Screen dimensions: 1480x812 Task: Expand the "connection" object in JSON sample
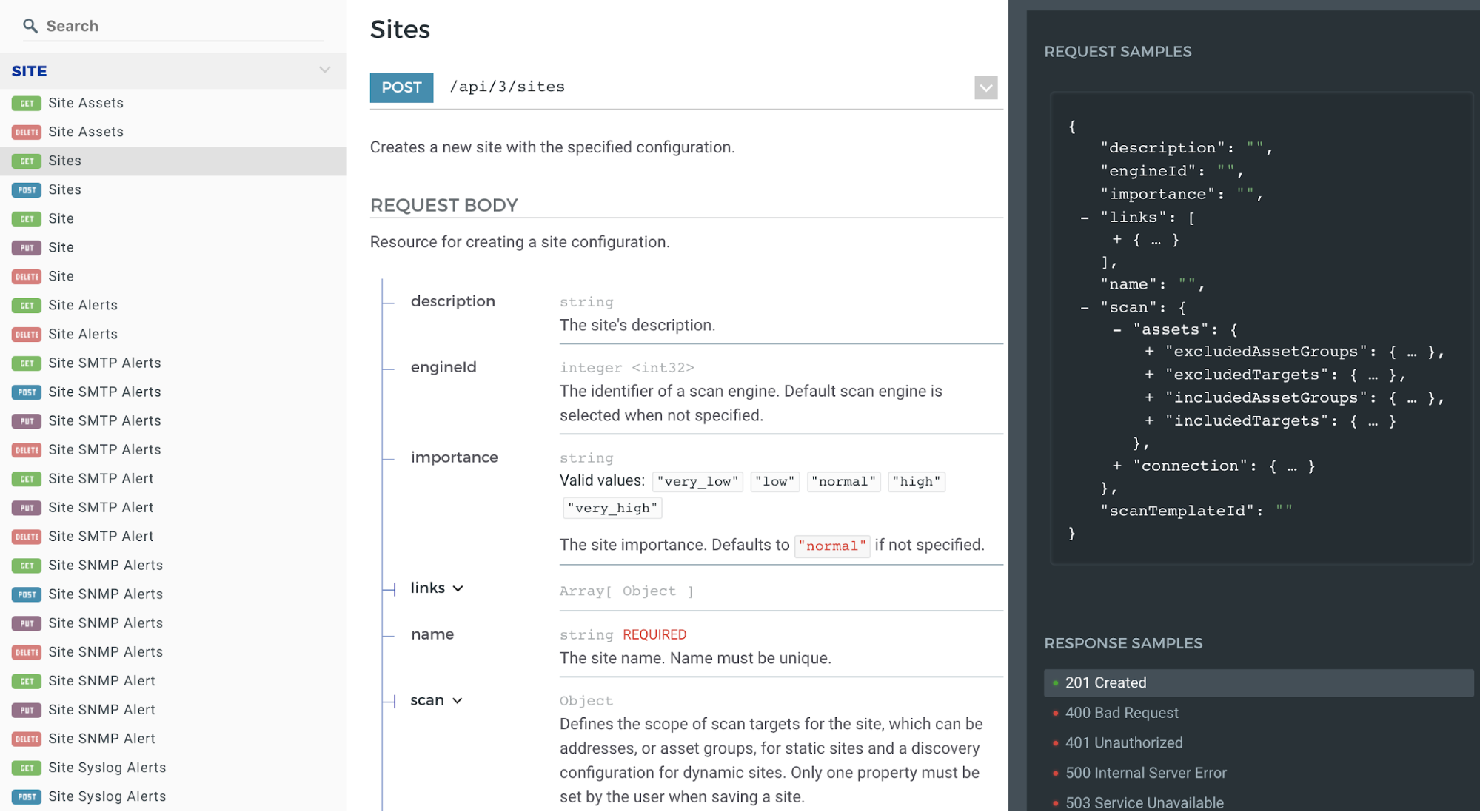coord(1116,466)
